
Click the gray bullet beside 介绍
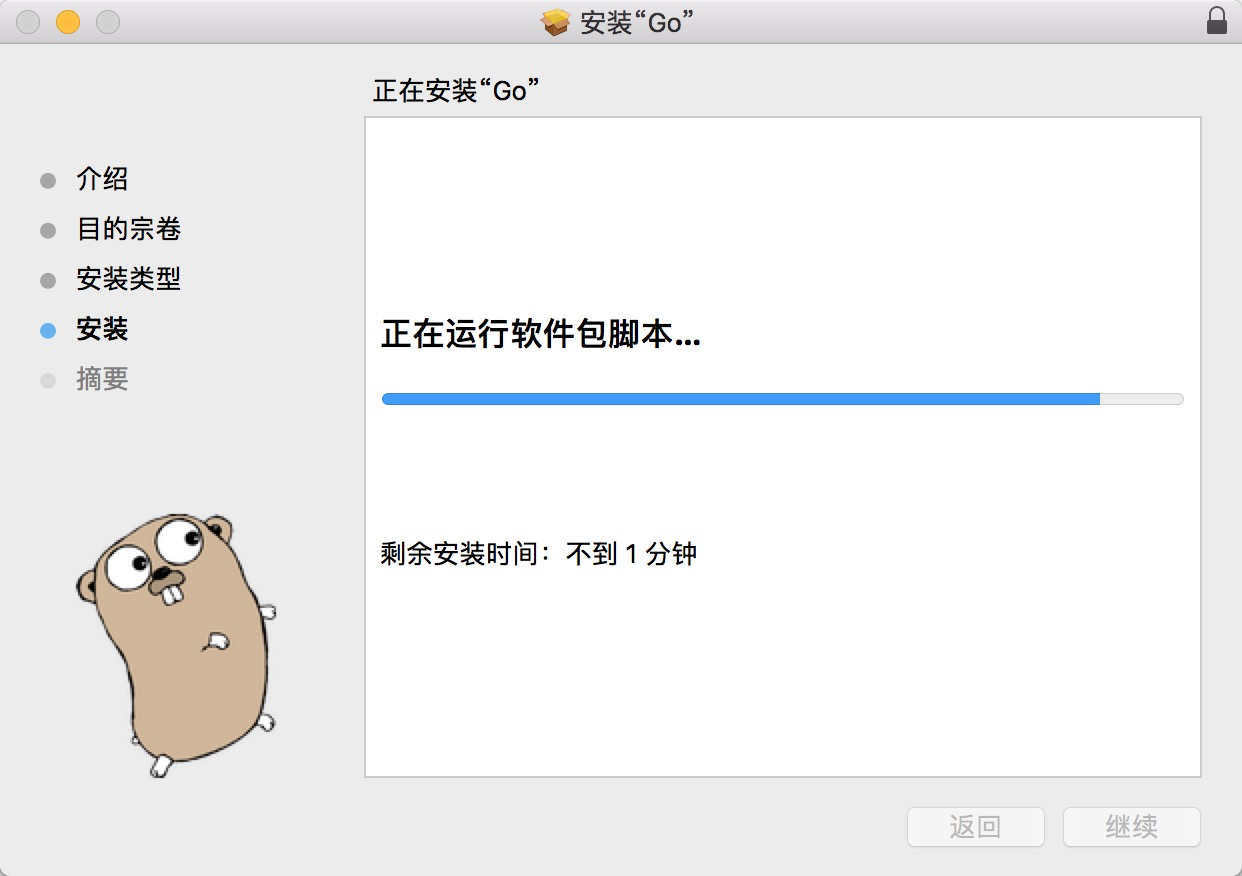pyautogui.click(x=48, y=181)
